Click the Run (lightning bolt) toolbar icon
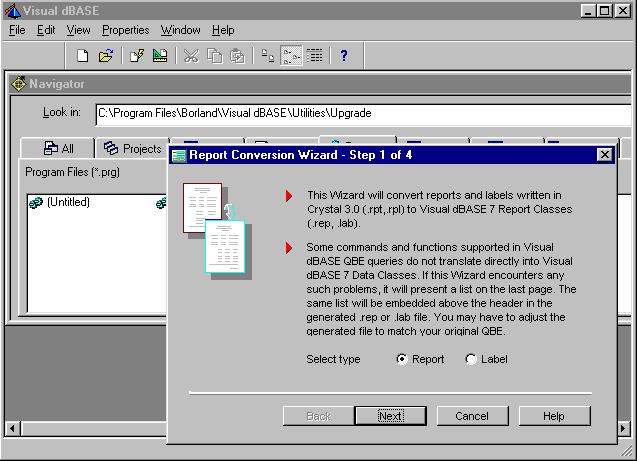637x461 pixels. click(x=137, y=56)
